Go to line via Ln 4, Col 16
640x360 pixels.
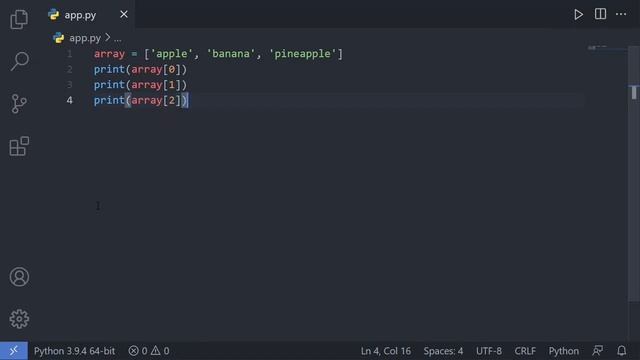pyautogui.click(x=386, y=351)
